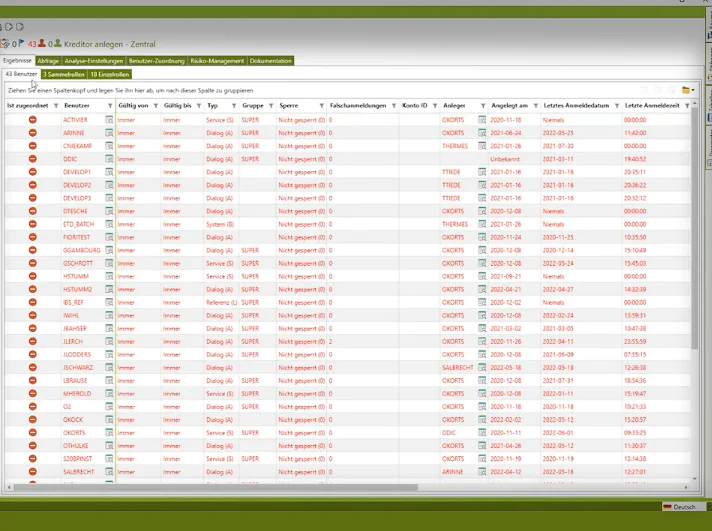Click the red not-assigned icon in ACTIVIER row

pyautogui.click(x=33, y=119)
